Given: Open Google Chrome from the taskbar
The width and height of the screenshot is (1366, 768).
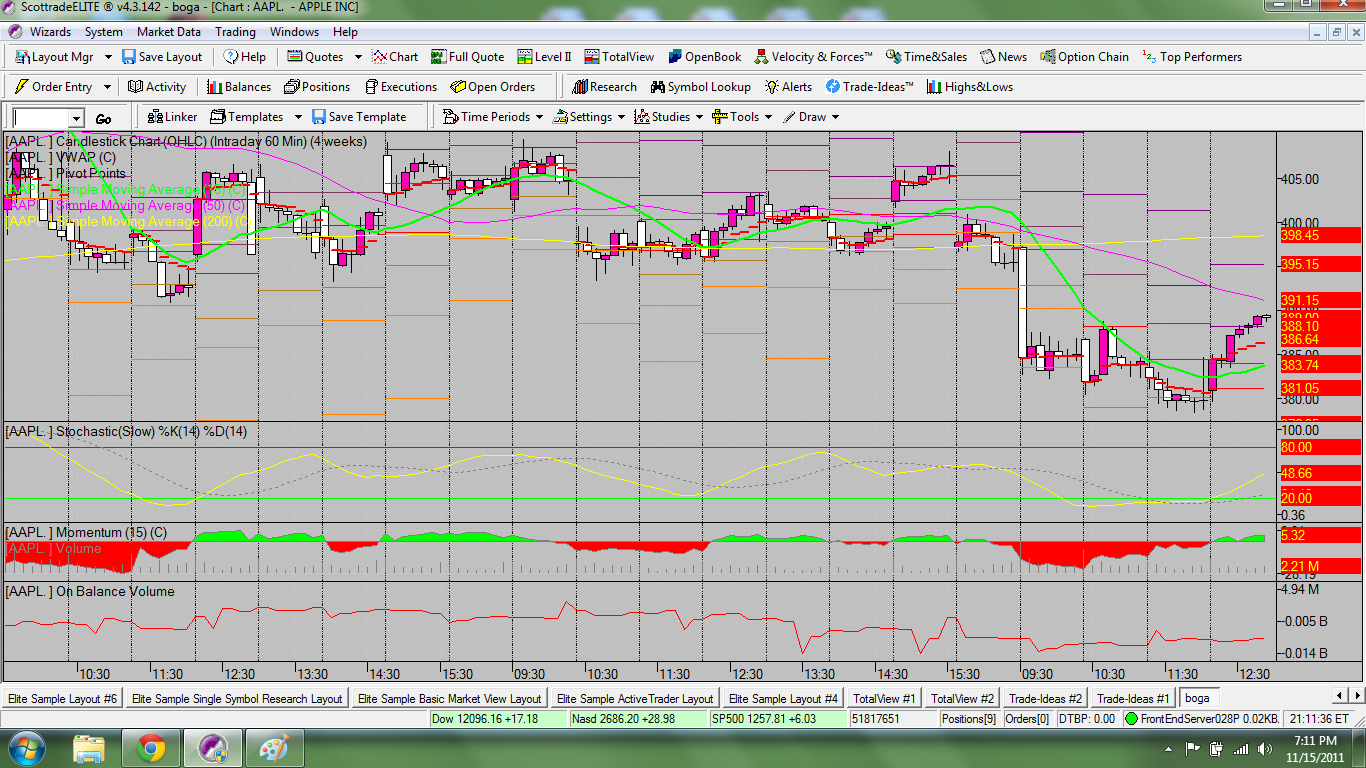Looking at the screenshot, I should 151,748.
